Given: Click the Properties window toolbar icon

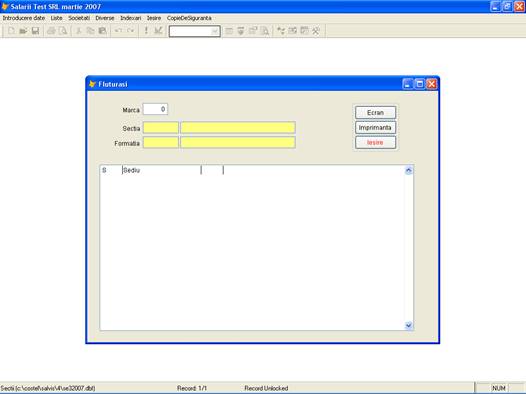Looking at the screenshot, I should coord(253,31).
